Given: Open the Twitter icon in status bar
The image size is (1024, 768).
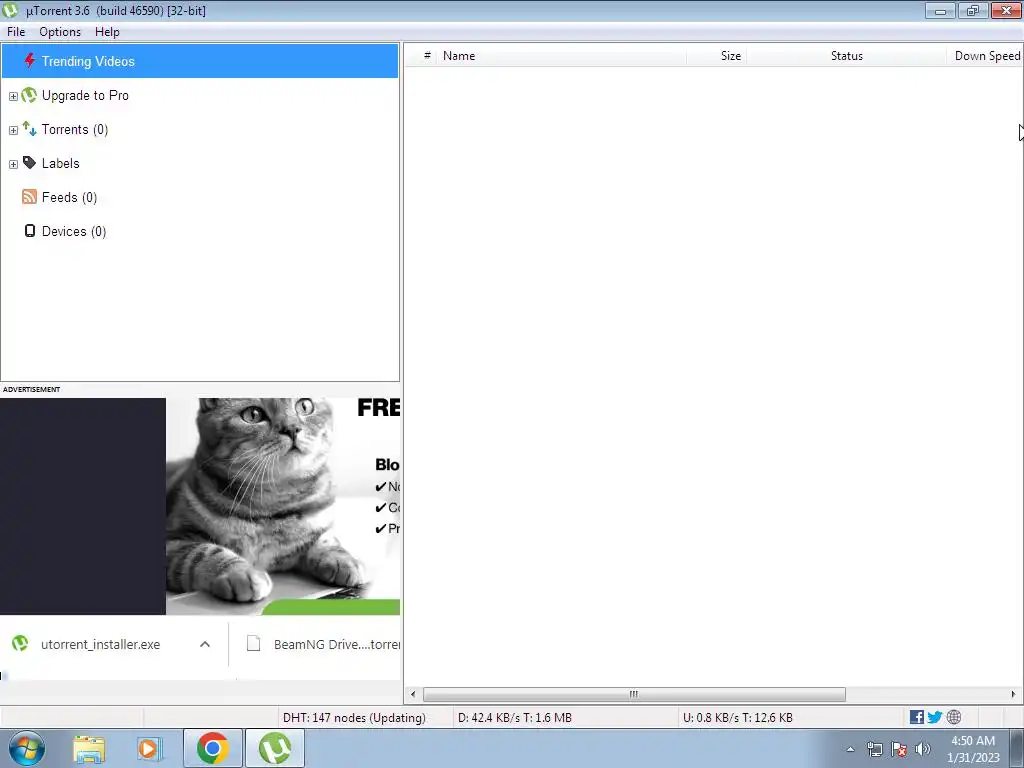Looking at the screenshot, I should [935, 717].
